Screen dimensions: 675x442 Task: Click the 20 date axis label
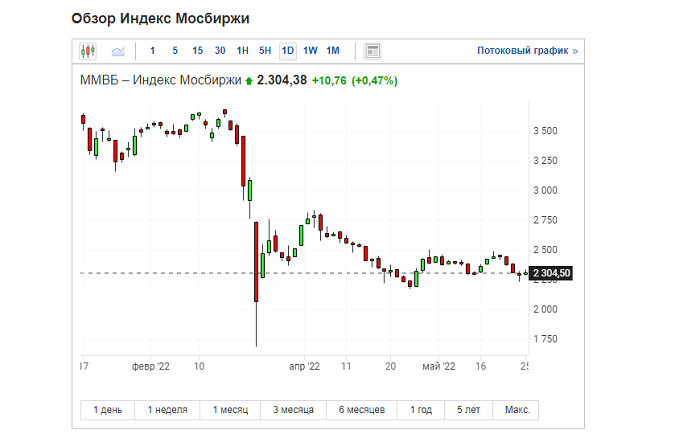390,367
